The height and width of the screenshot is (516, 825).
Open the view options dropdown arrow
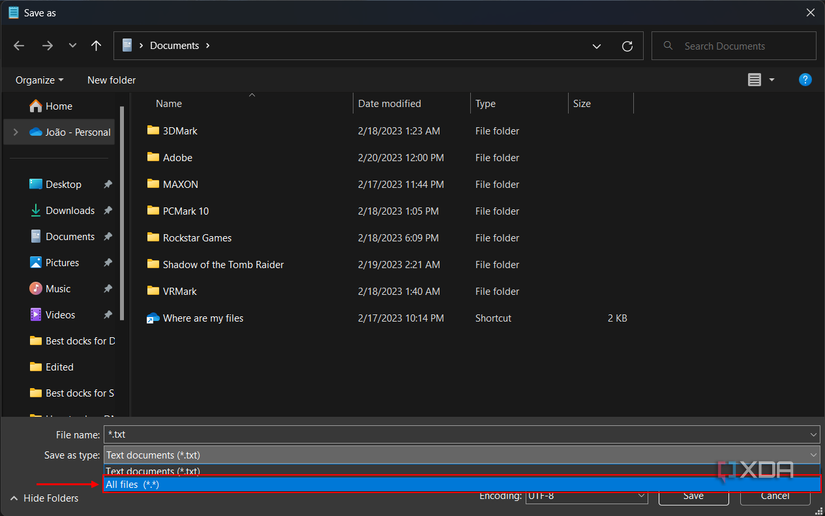coord(772,80)
